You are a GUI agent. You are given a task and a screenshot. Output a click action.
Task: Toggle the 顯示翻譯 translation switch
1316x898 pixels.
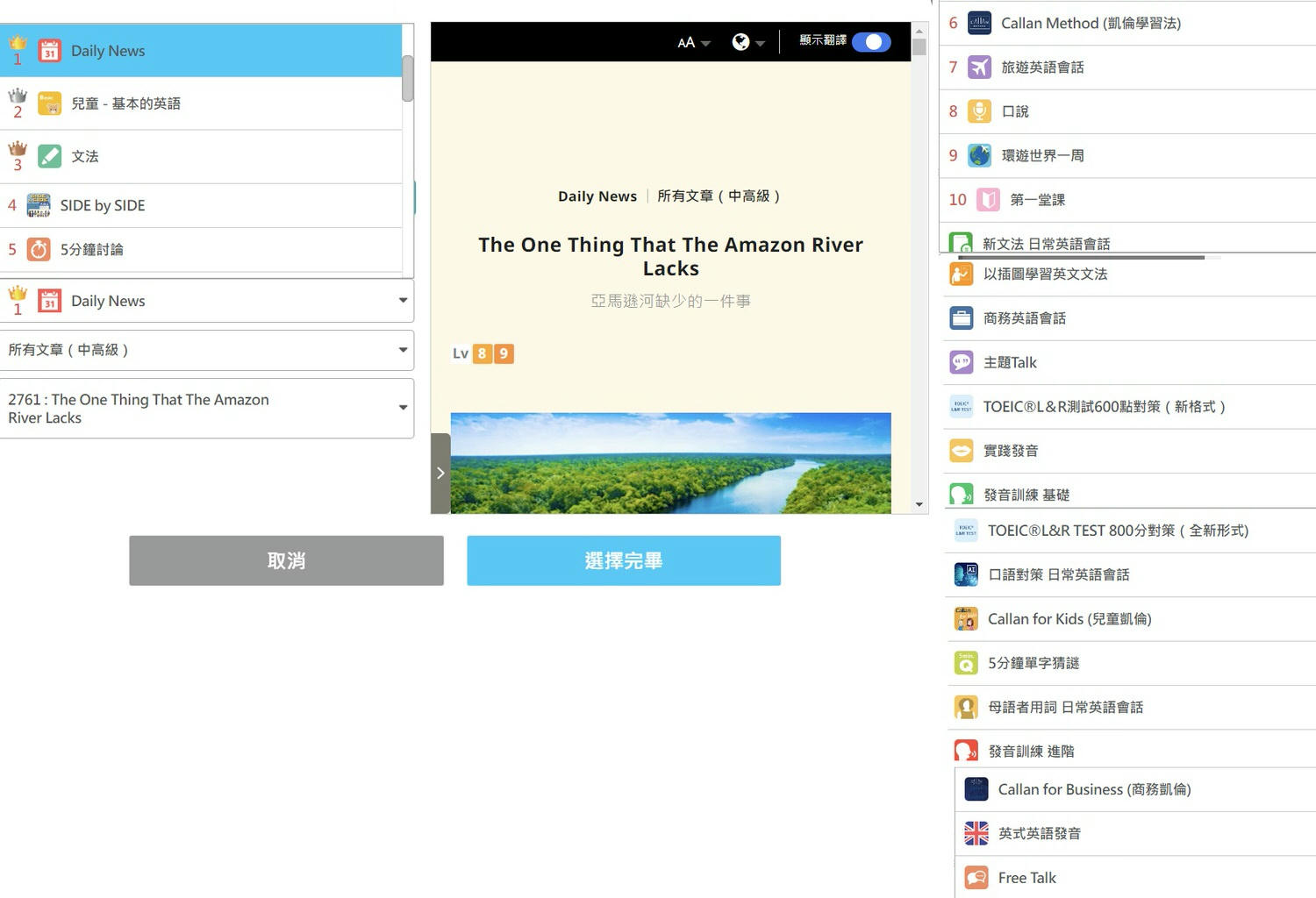871,42
